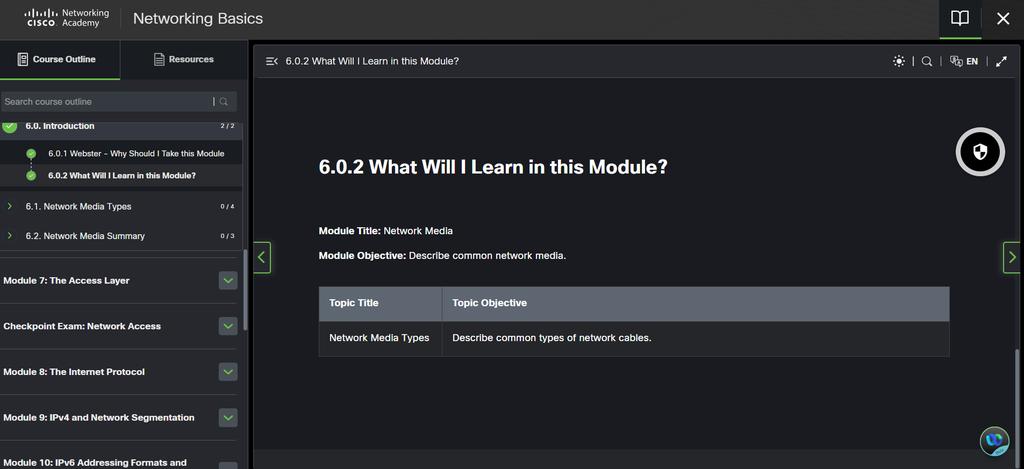Viewport: 1024px width, 469px height.
Task: Click the Topic Objective column header
Action: 696,303
